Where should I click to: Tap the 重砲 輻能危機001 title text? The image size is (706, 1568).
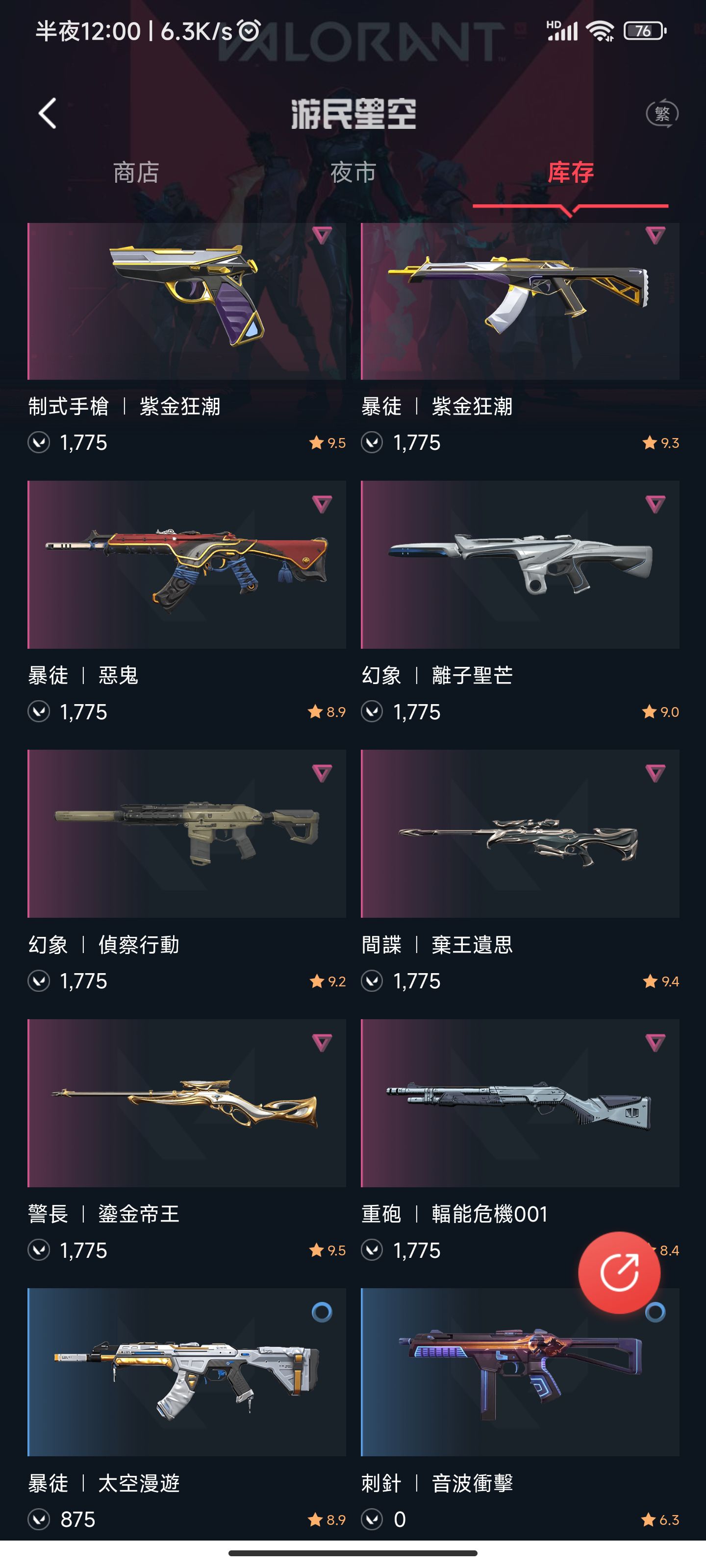(x=454, y=1214)
